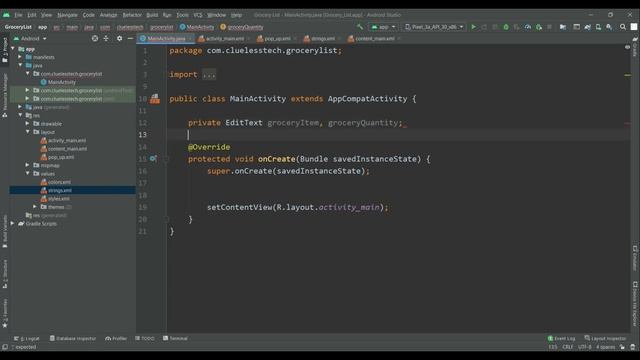
Task: Collapse the res folder
Action: 20,116
